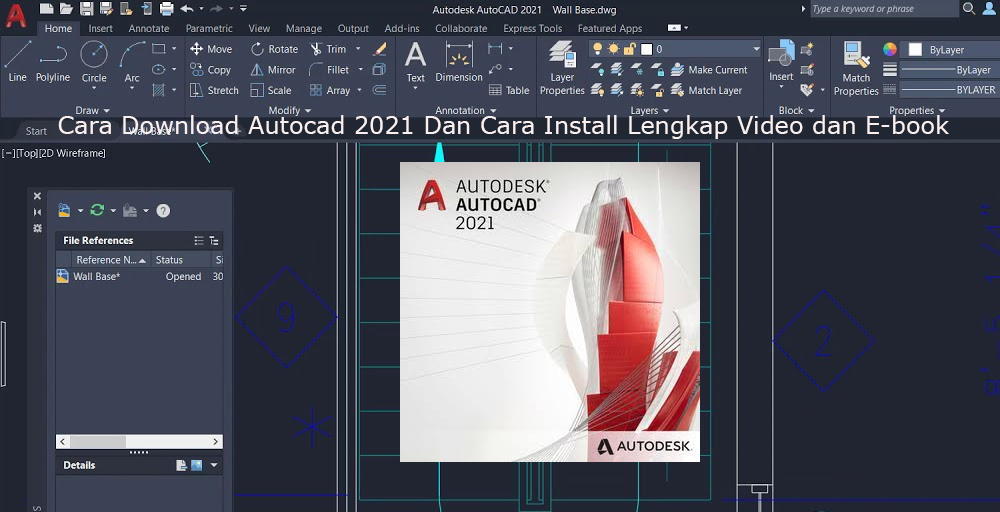Click the Offset icon in Modify panel
Image resolution: width=1000 pixels, height=512 pixels.
pos(379,90)
